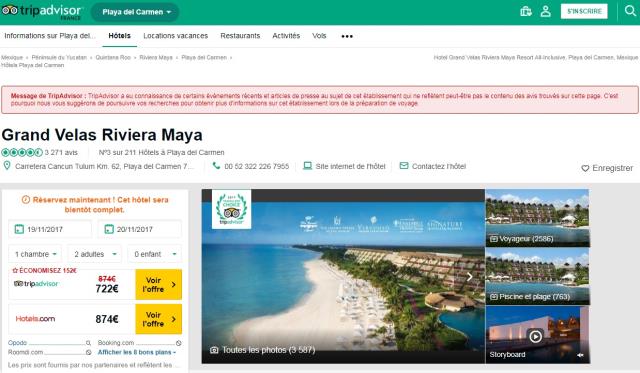
Task: Click the Opodo external link icon
Action: click(x=88, y=343)
